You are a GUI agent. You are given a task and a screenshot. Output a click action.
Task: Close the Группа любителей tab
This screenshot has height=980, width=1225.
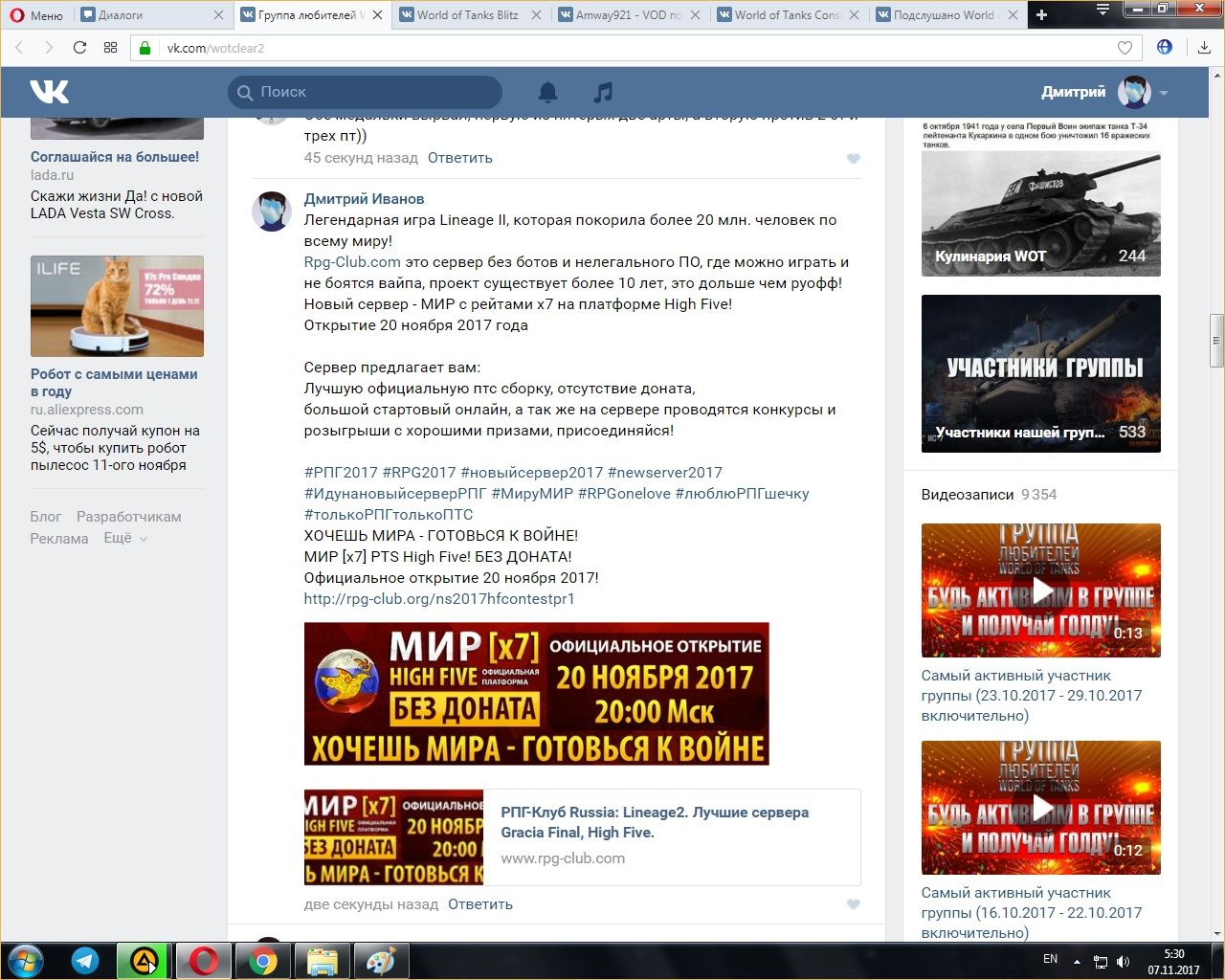tap(377, 14)
